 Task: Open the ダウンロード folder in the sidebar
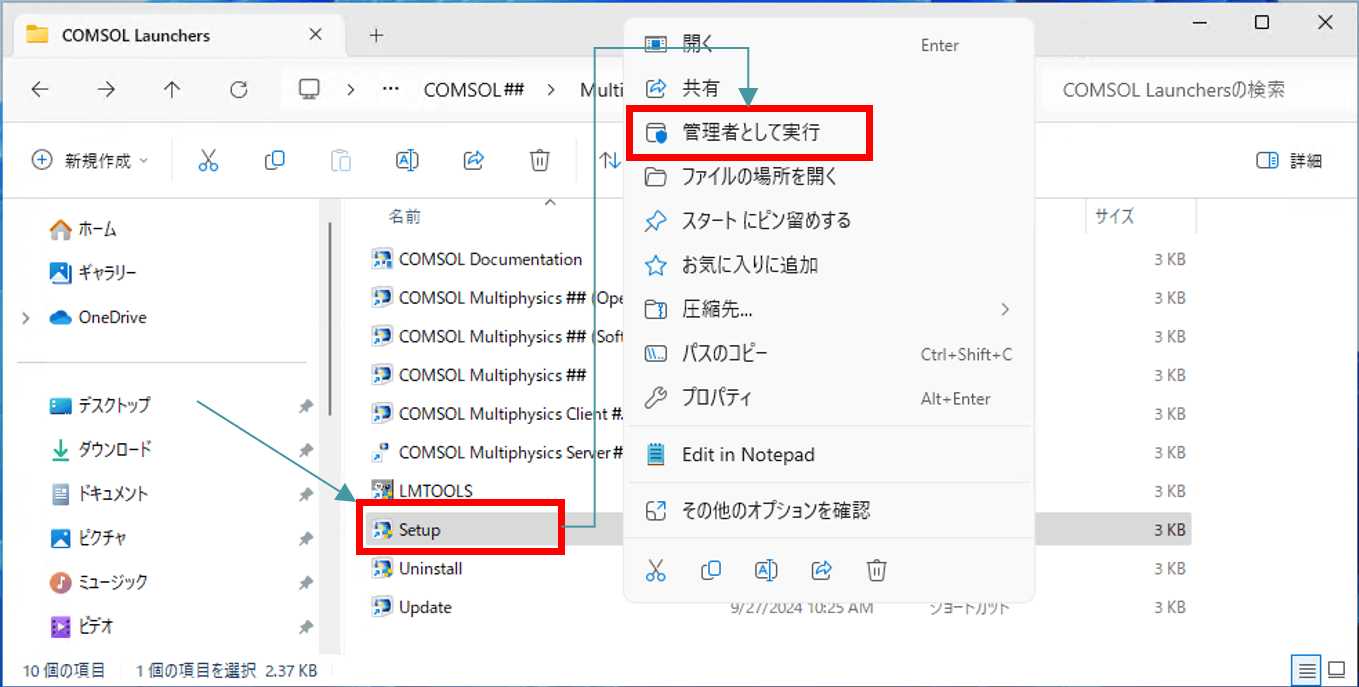pos(114,449)
